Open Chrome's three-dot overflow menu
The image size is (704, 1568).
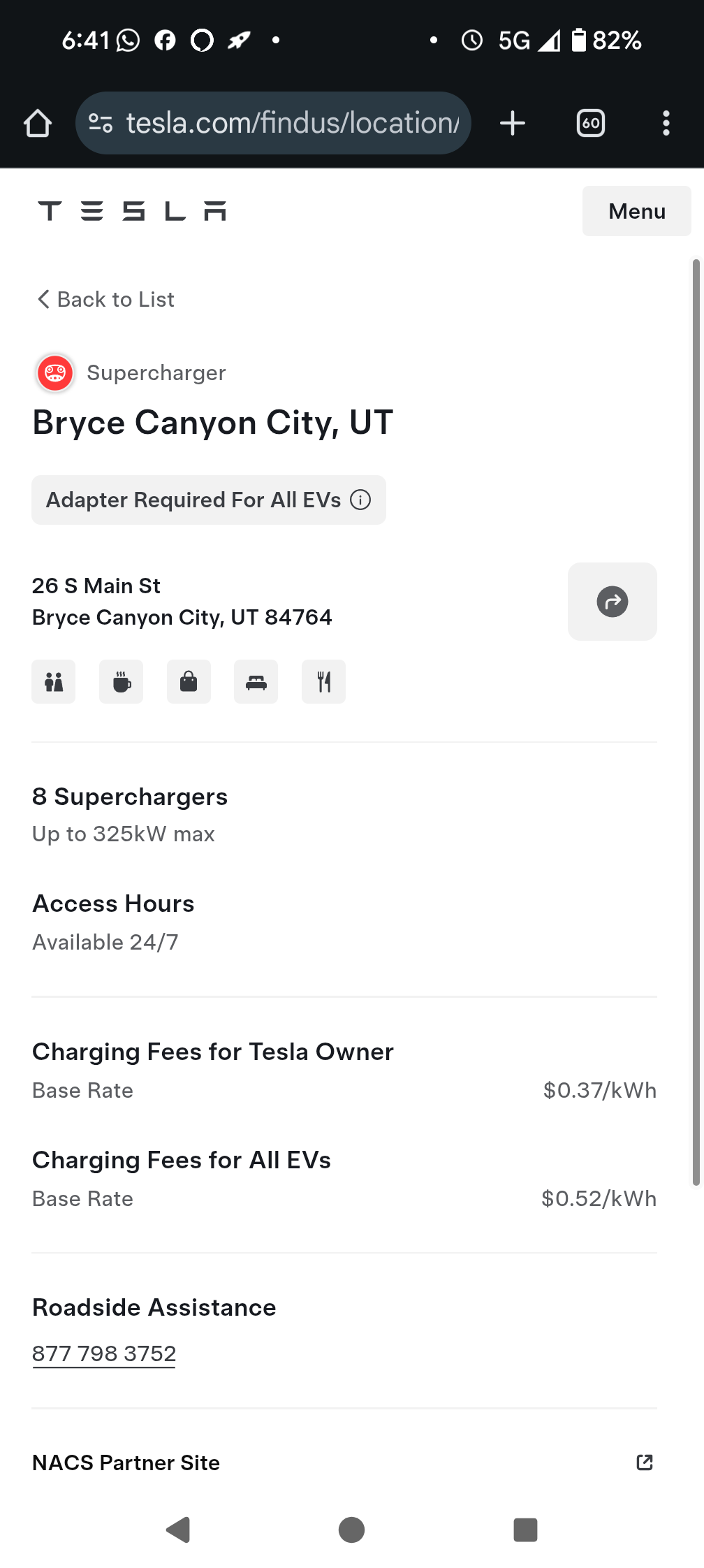click(666, 123)
